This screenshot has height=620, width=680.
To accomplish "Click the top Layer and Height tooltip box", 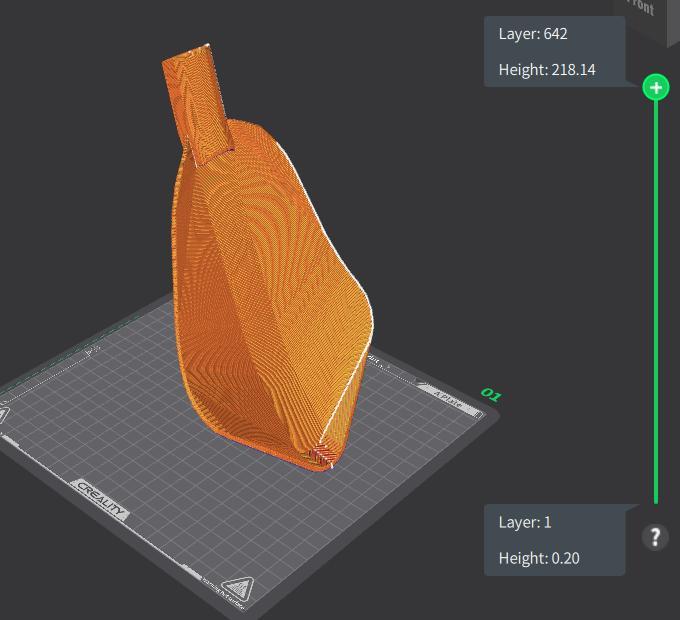I will (555, 52).
